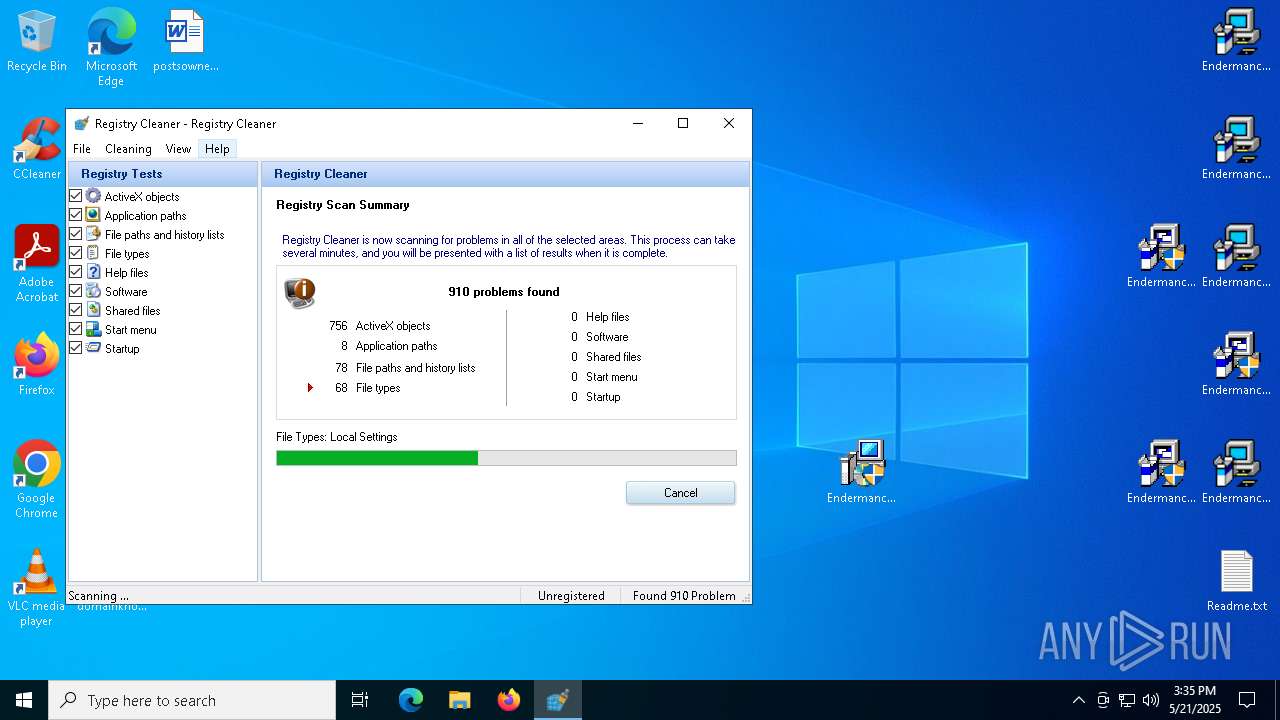The image size is (1280, 720).
Task: Toggle the Application paths checkbox
Action: tap(75, 215)
